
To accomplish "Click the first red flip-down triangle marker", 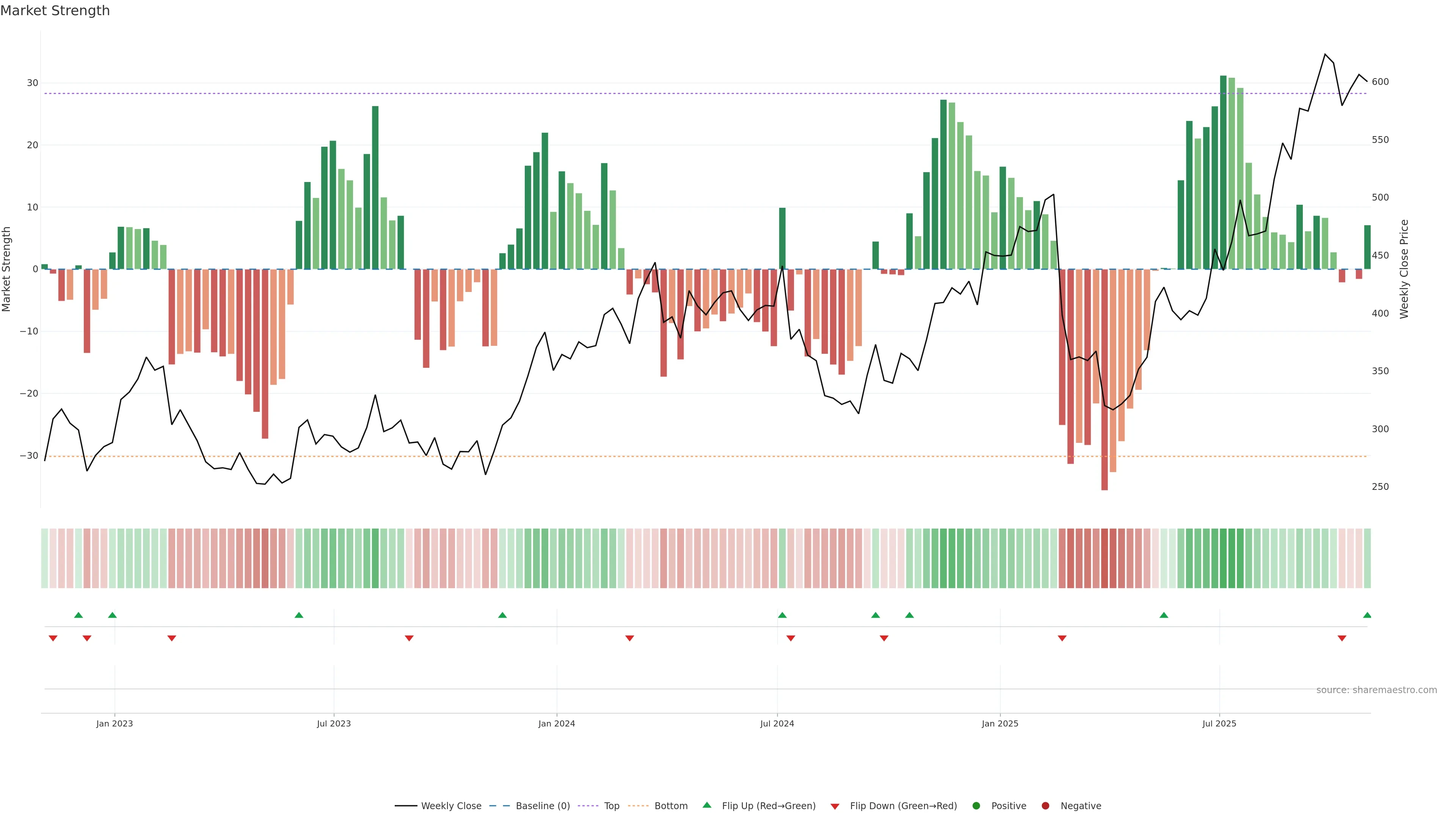I will [x=53, y=638].
